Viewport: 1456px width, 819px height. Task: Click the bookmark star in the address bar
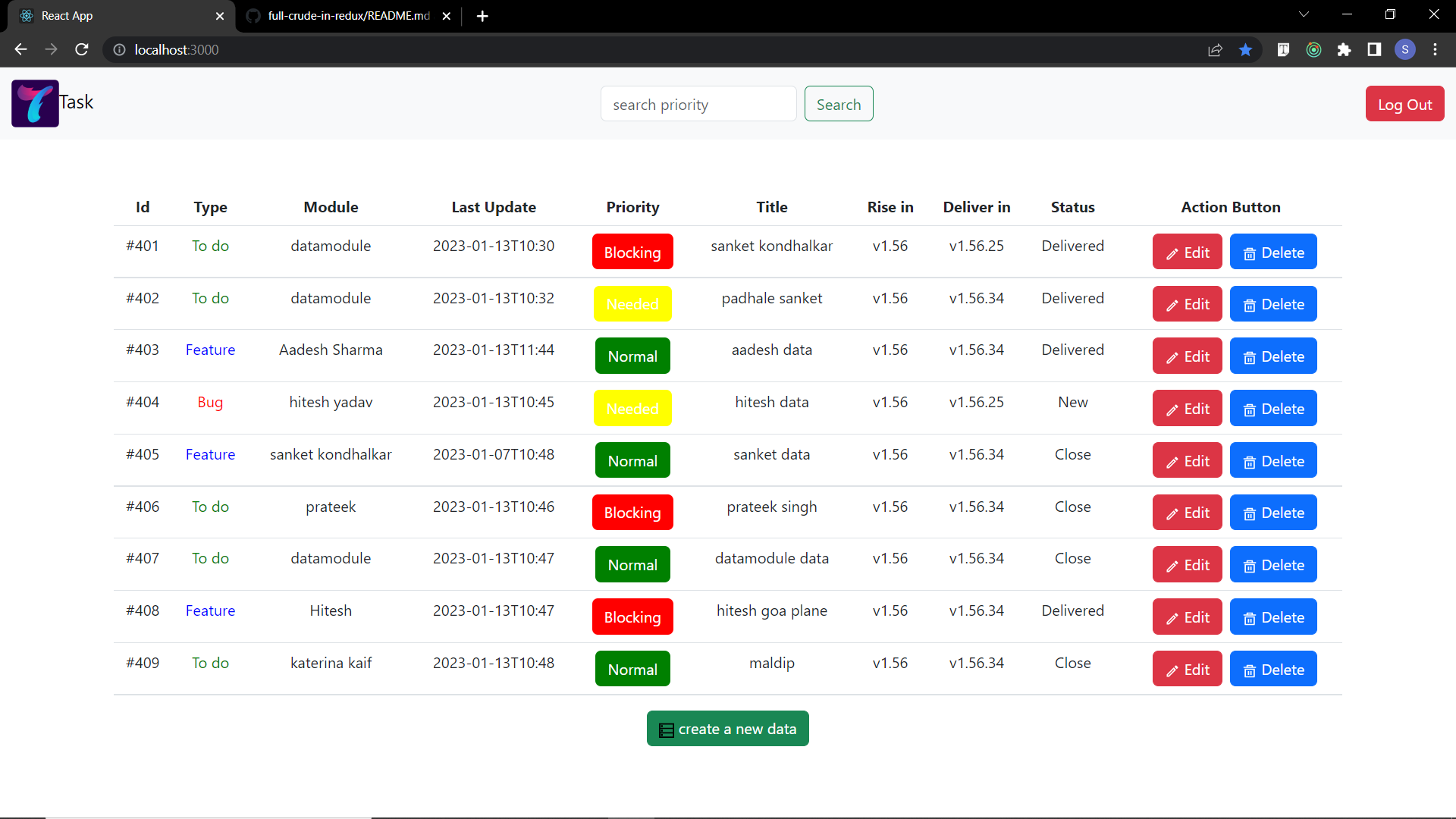coord(1244,49)
